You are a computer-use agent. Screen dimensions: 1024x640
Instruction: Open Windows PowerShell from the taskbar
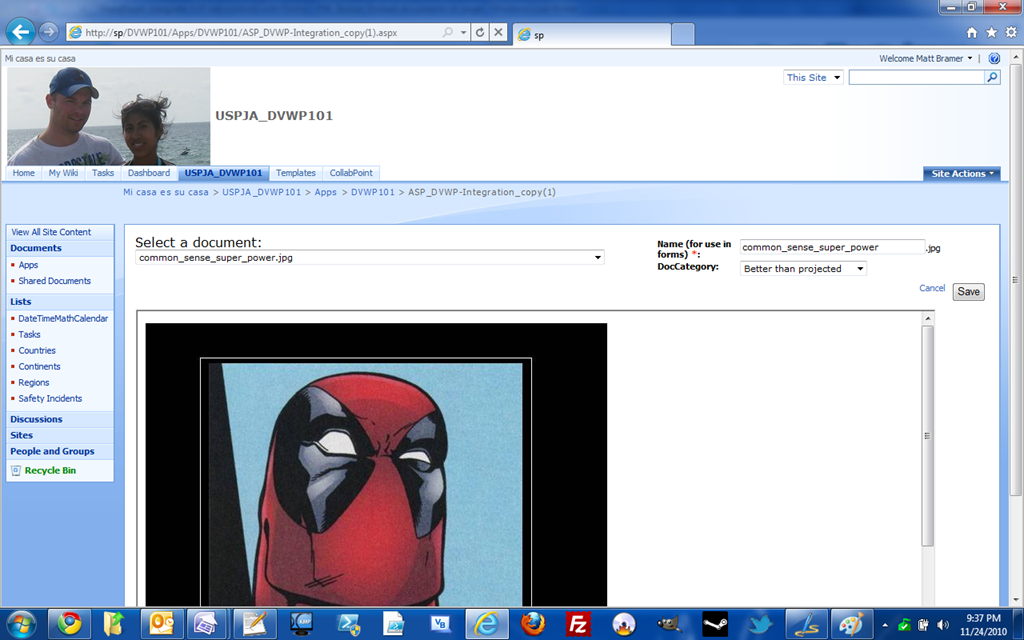[347, 624]
